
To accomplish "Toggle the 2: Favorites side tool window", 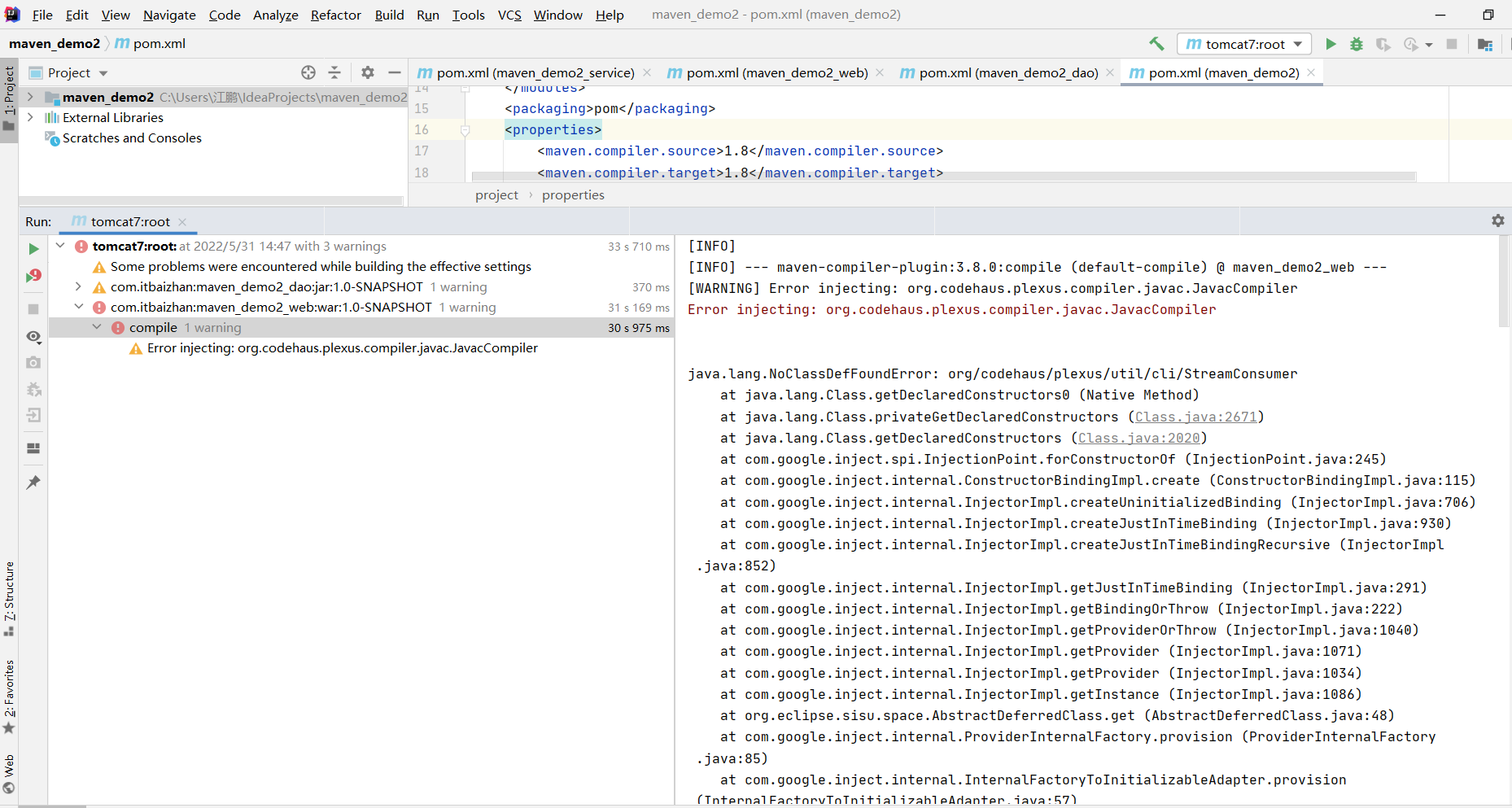I will pyautogui.click(x=9, y=697).
